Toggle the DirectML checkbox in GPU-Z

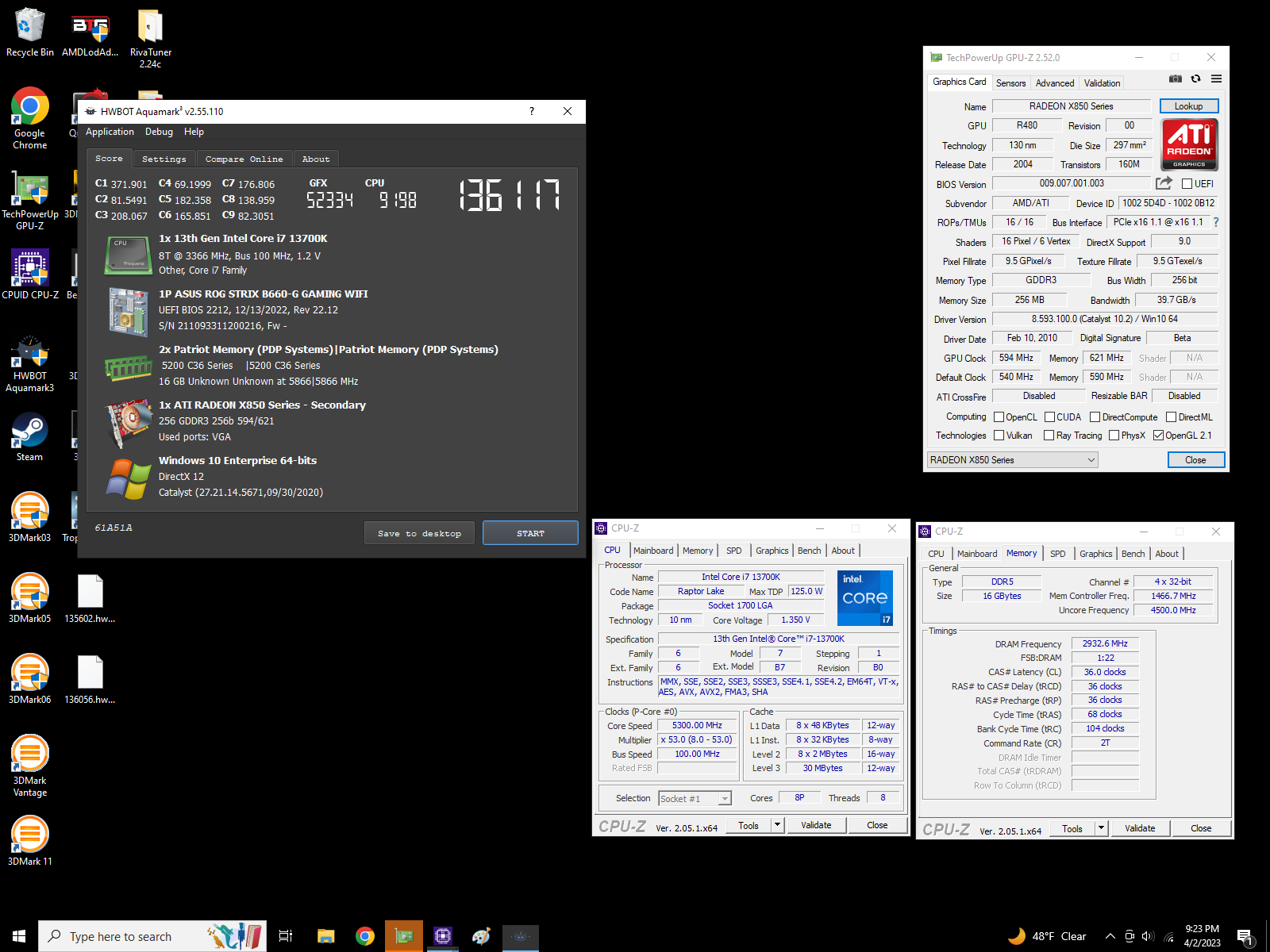(x=1171, y=417)
